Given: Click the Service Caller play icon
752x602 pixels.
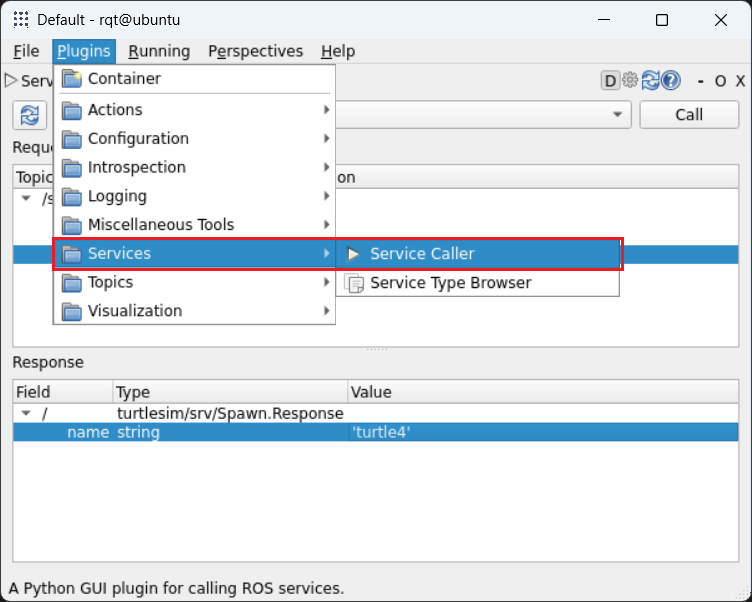Looking at the screenshot, I should pos(353,254).
